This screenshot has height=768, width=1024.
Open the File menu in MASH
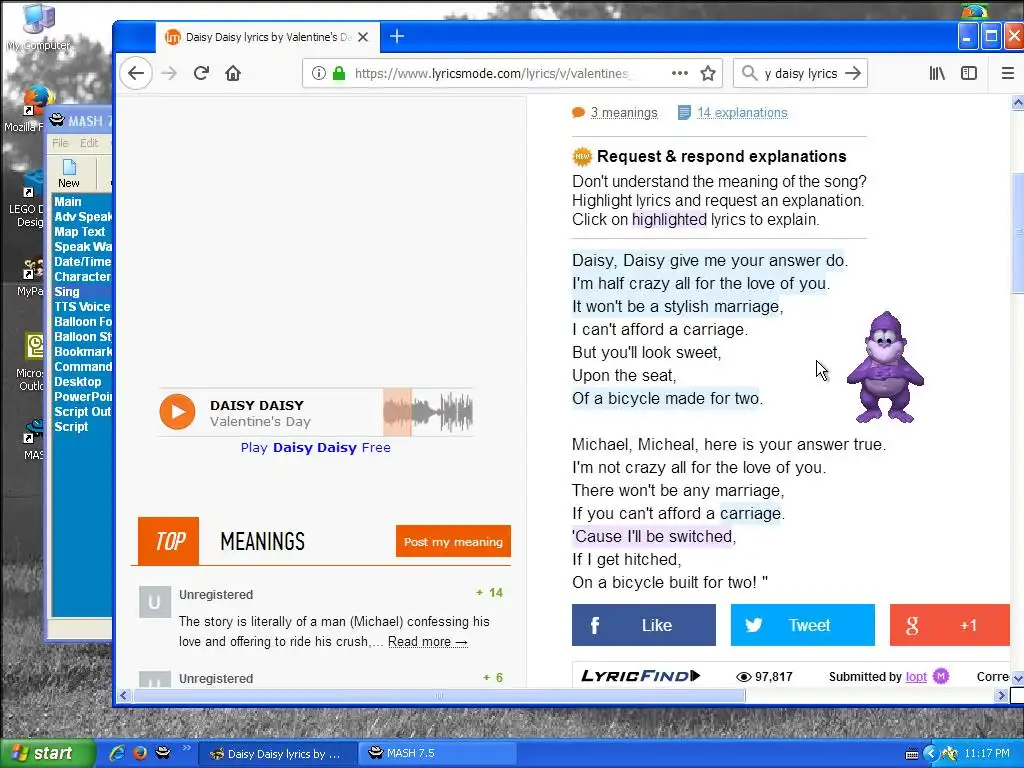pyautogui.click(x=60, y=143)
